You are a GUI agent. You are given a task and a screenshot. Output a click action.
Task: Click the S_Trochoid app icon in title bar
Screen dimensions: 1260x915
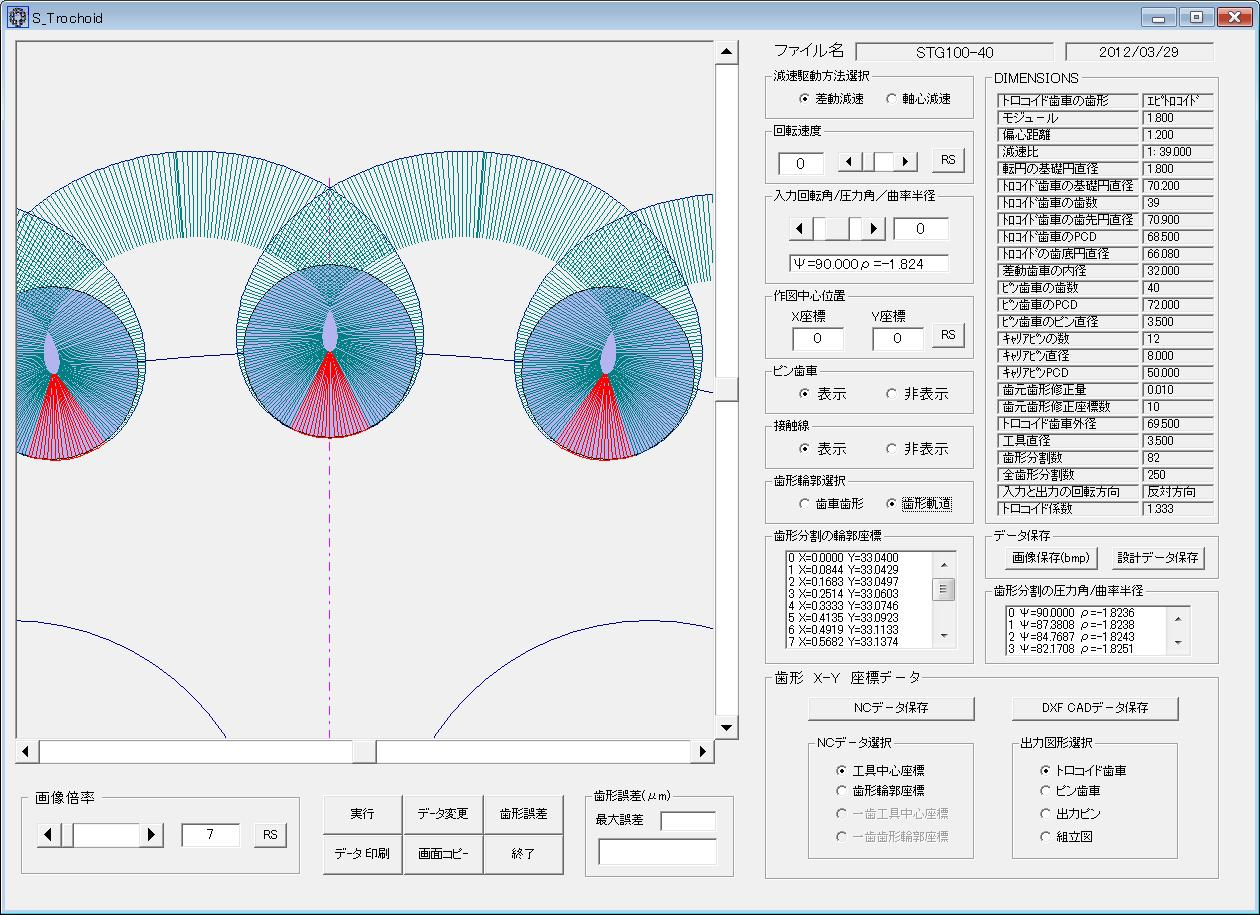(18, 17)
